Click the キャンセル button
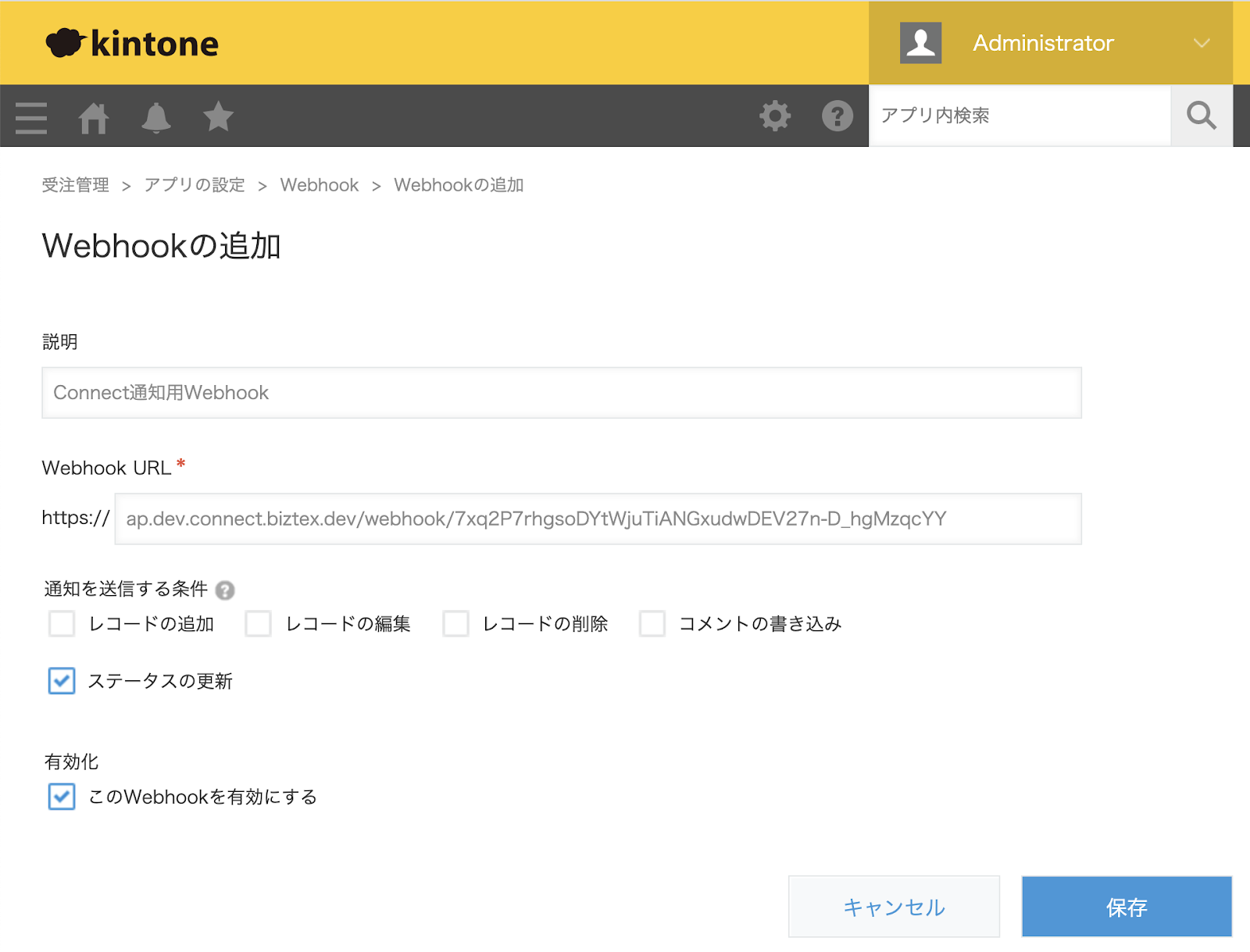The height and width of the screenshot is (952, 1250). coord(894,906)
